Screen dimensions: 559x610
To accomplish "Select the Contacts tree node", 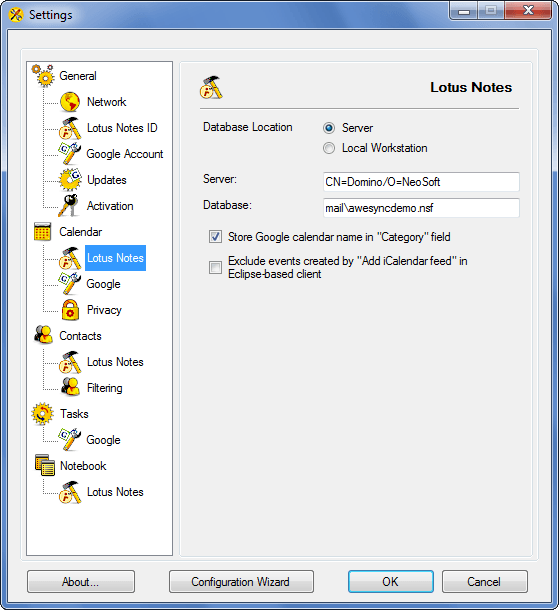I will pyautogui.click(x=80, y=336).
